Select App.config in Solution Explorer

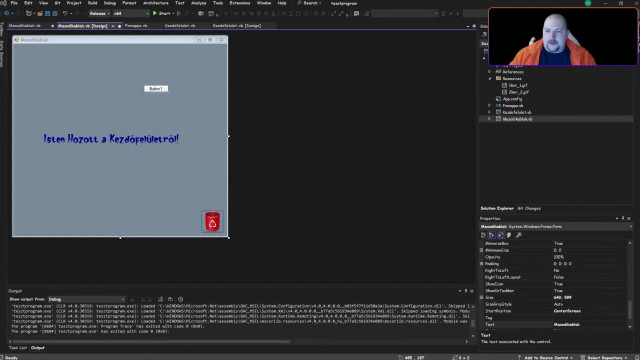(512, 99)
